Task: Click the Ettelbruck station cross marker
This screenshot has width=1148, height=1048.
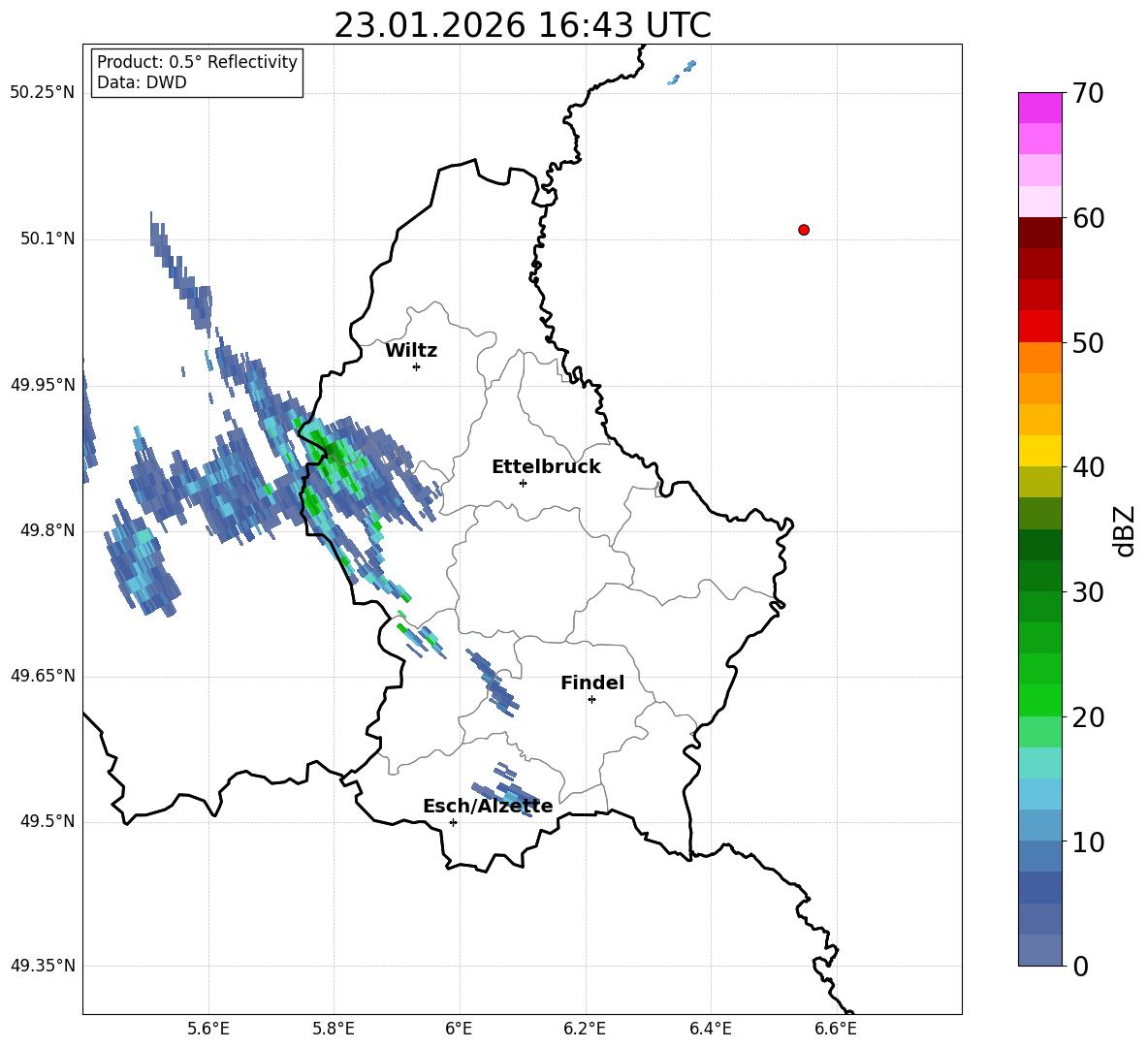Action: click(523, 483)
